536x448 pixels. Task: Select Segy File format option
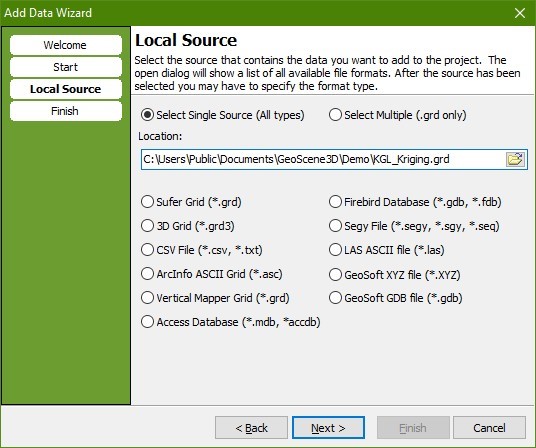414,226
